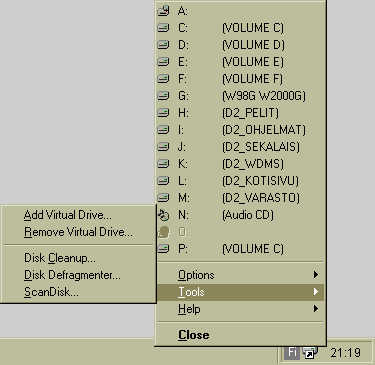Click the bold Close menu entry
The width and height of the screenshot is (375, 365).
(x=194, y=335)
